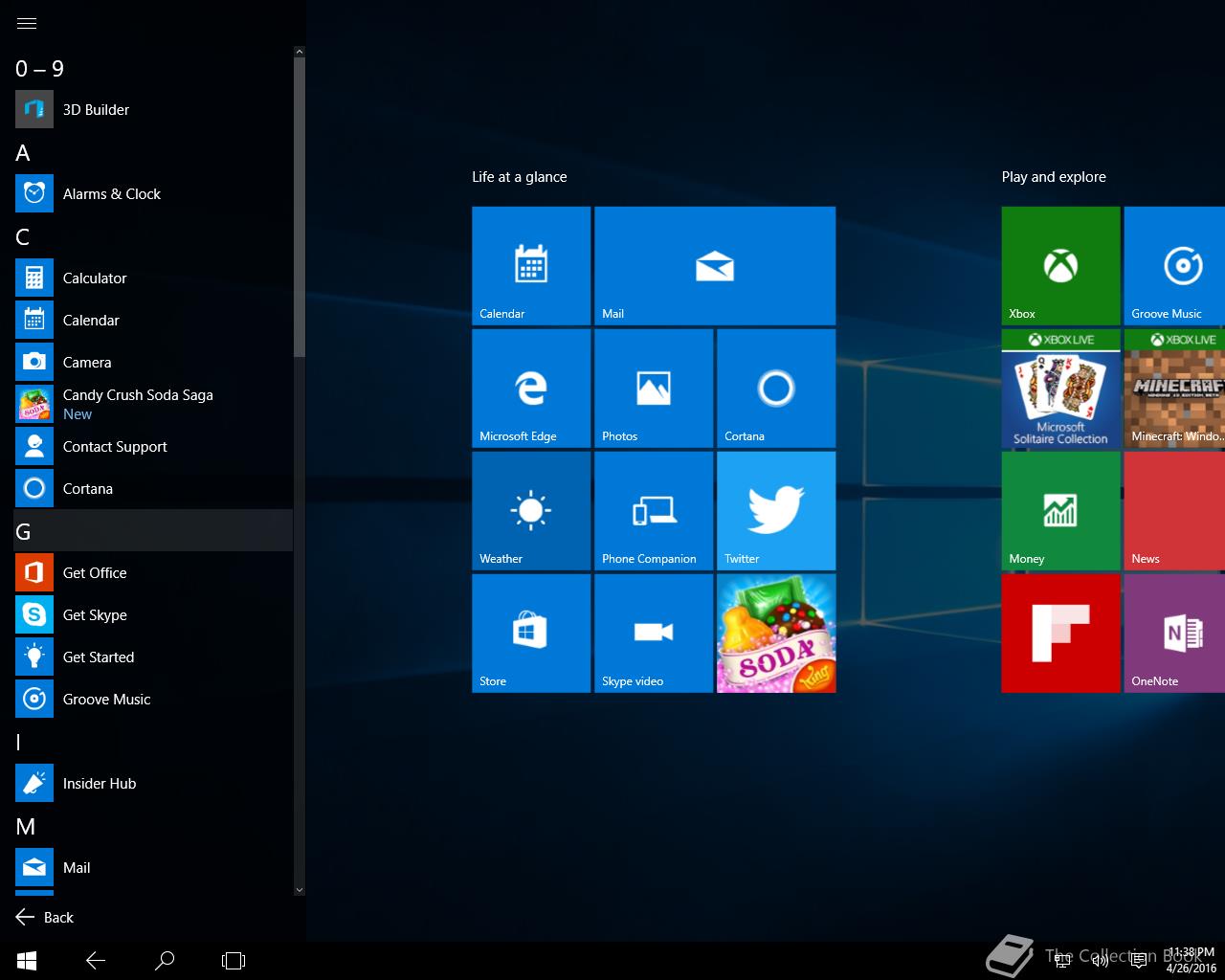Viewport: 1225px width, 980px height.
Task: Click the letter C group header
Action: point(153,236)
